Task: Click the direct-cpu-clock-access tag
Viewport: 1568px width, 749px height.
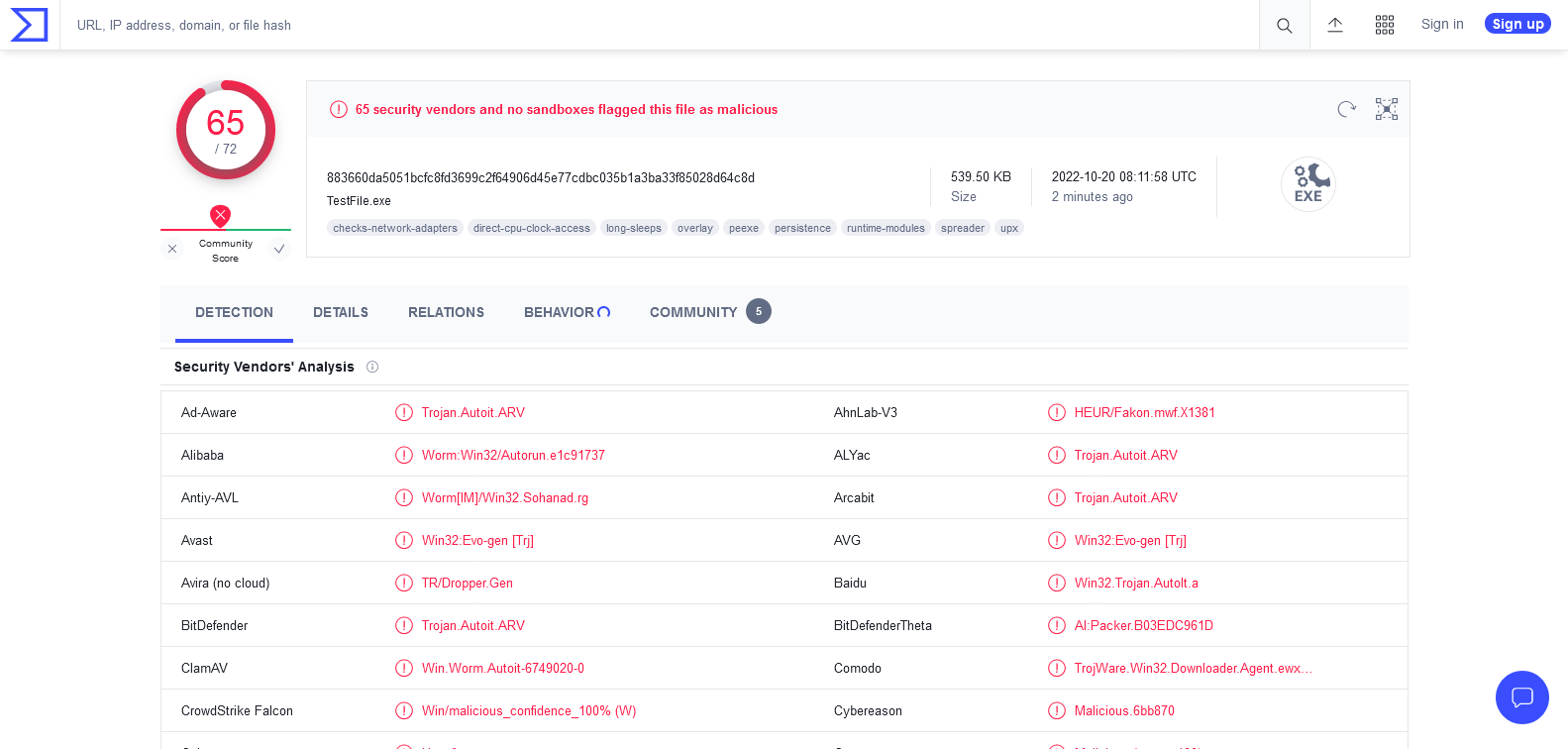Action: pos(532,228)
